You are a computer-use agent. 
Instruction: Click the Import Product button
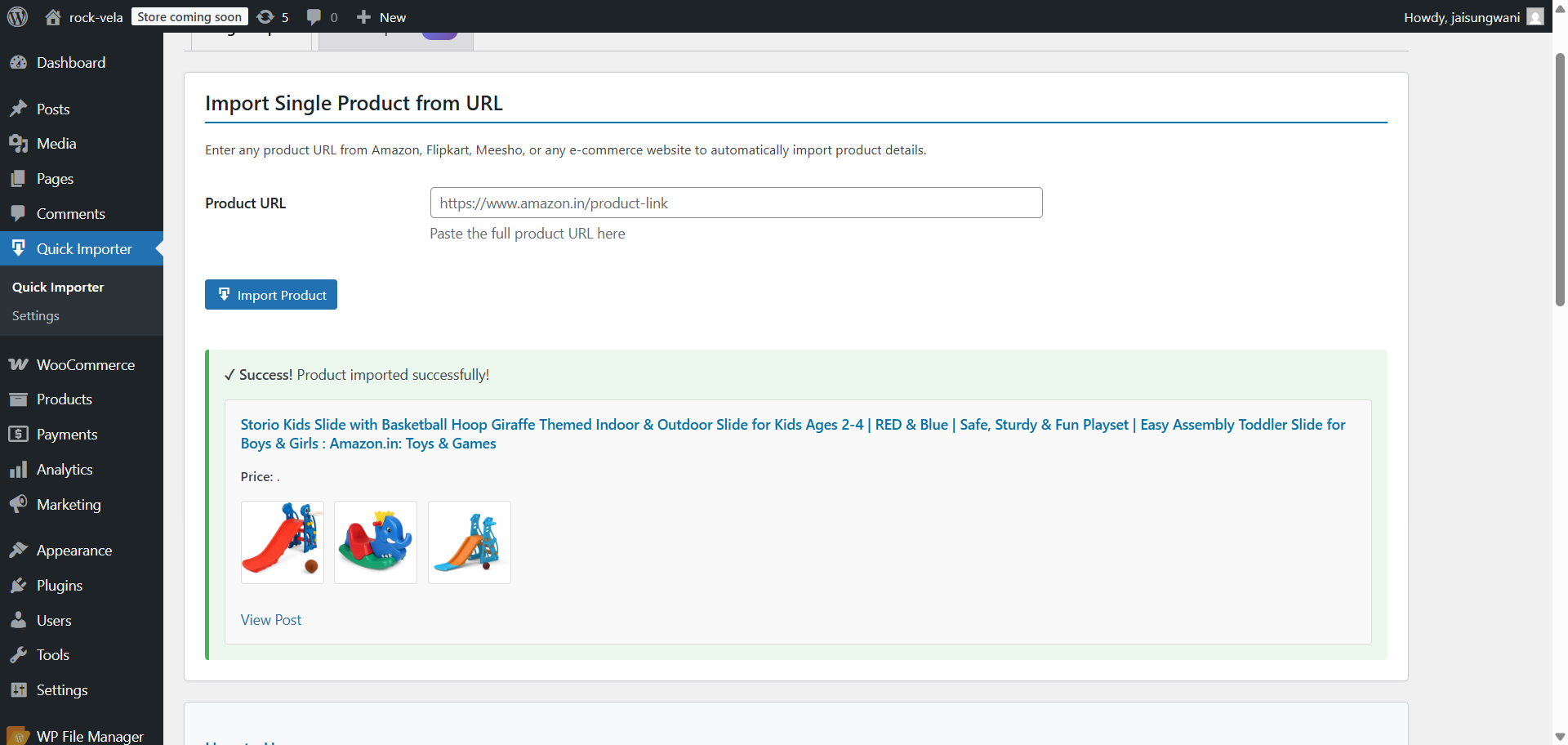[271, 295]
